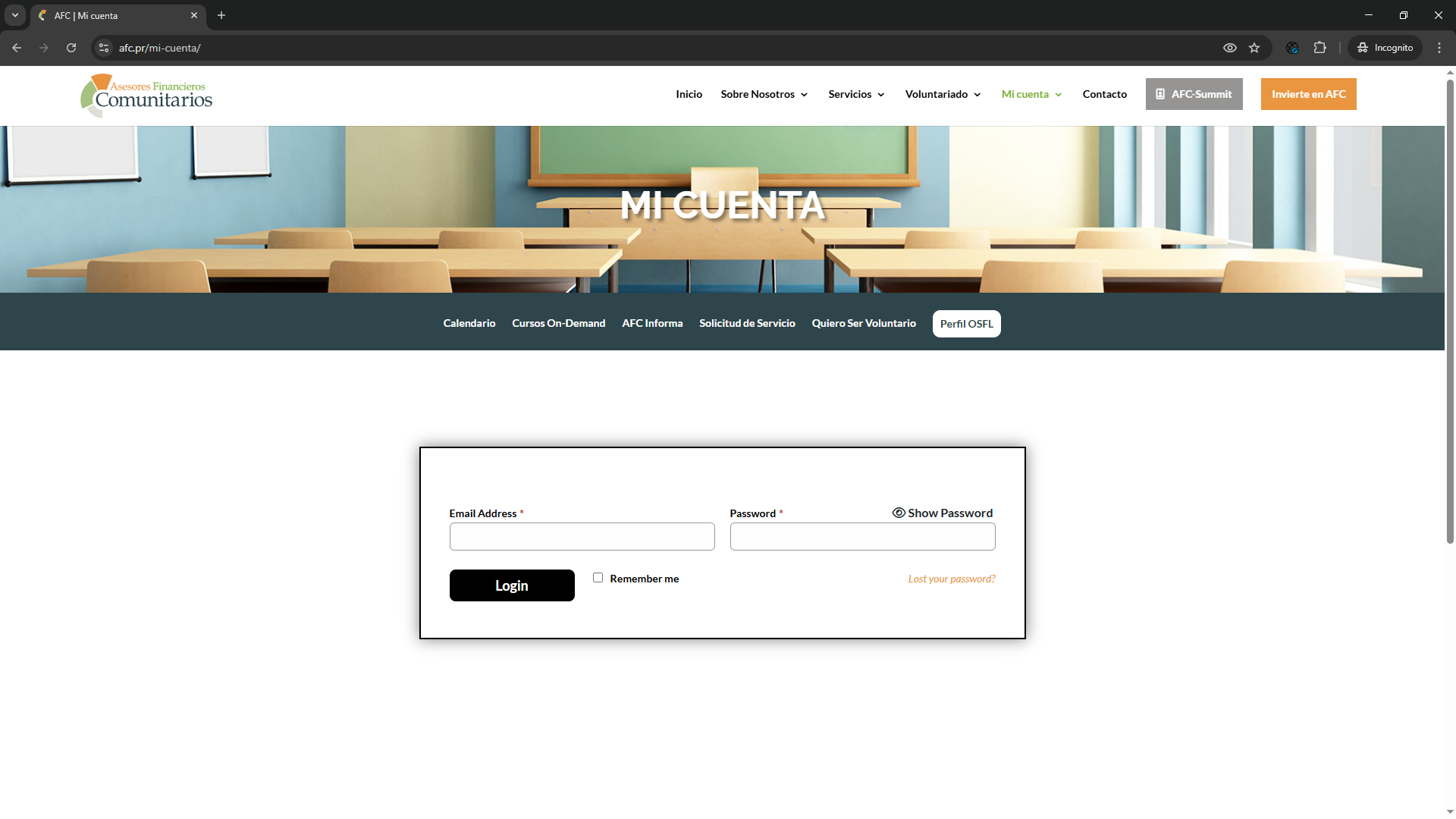Click the site information icon in address bar
Image resolution: width=1456 pixels, height=819 pixels.
click(104, 48)
